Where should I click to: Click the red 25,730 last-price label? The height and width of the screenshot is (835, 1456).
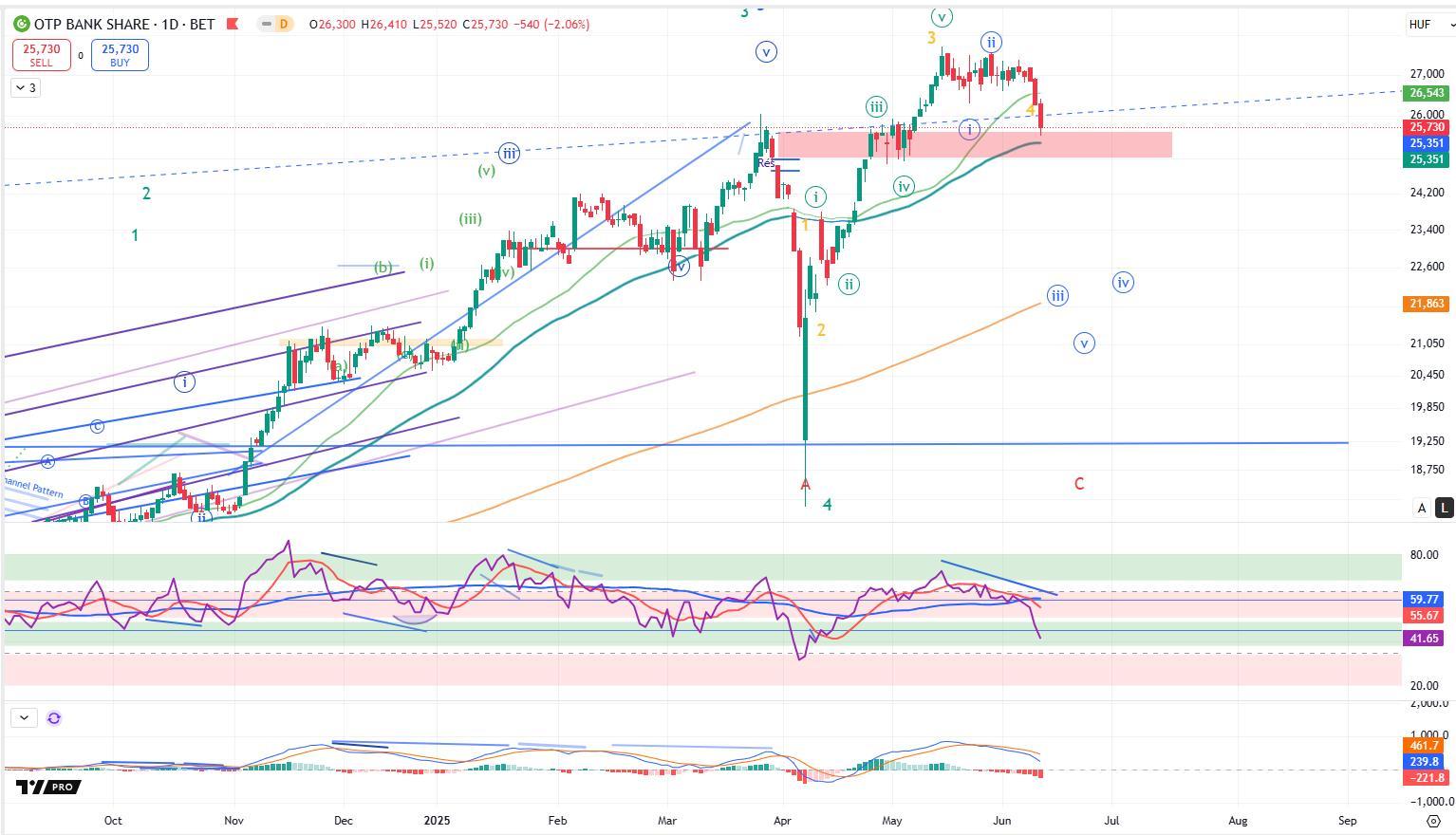1427,127
